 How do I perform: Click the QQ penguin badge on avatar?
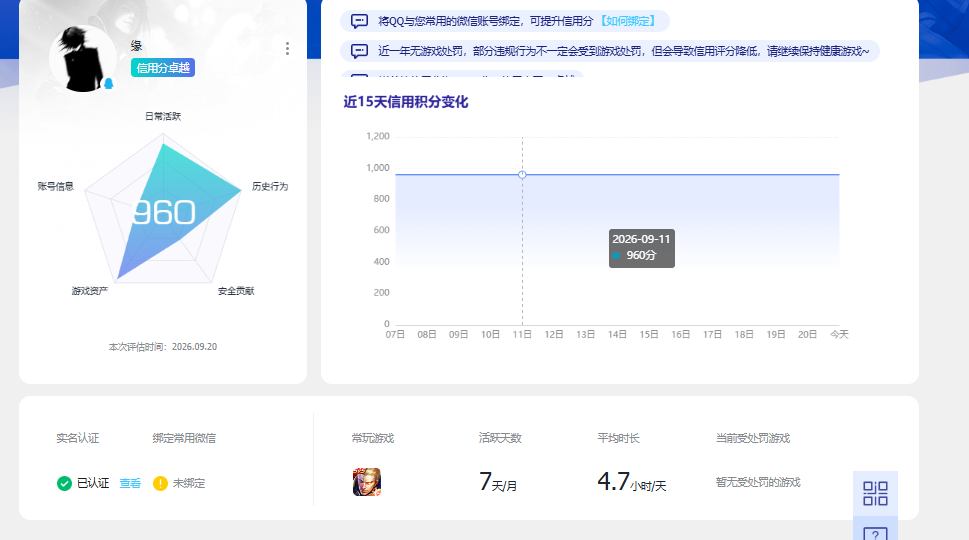109,83
